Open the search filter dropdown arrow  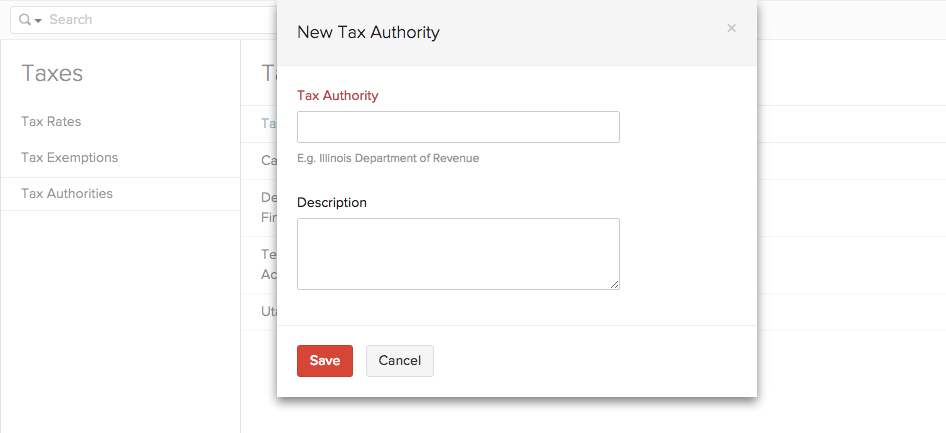click(x=38, y=21)
